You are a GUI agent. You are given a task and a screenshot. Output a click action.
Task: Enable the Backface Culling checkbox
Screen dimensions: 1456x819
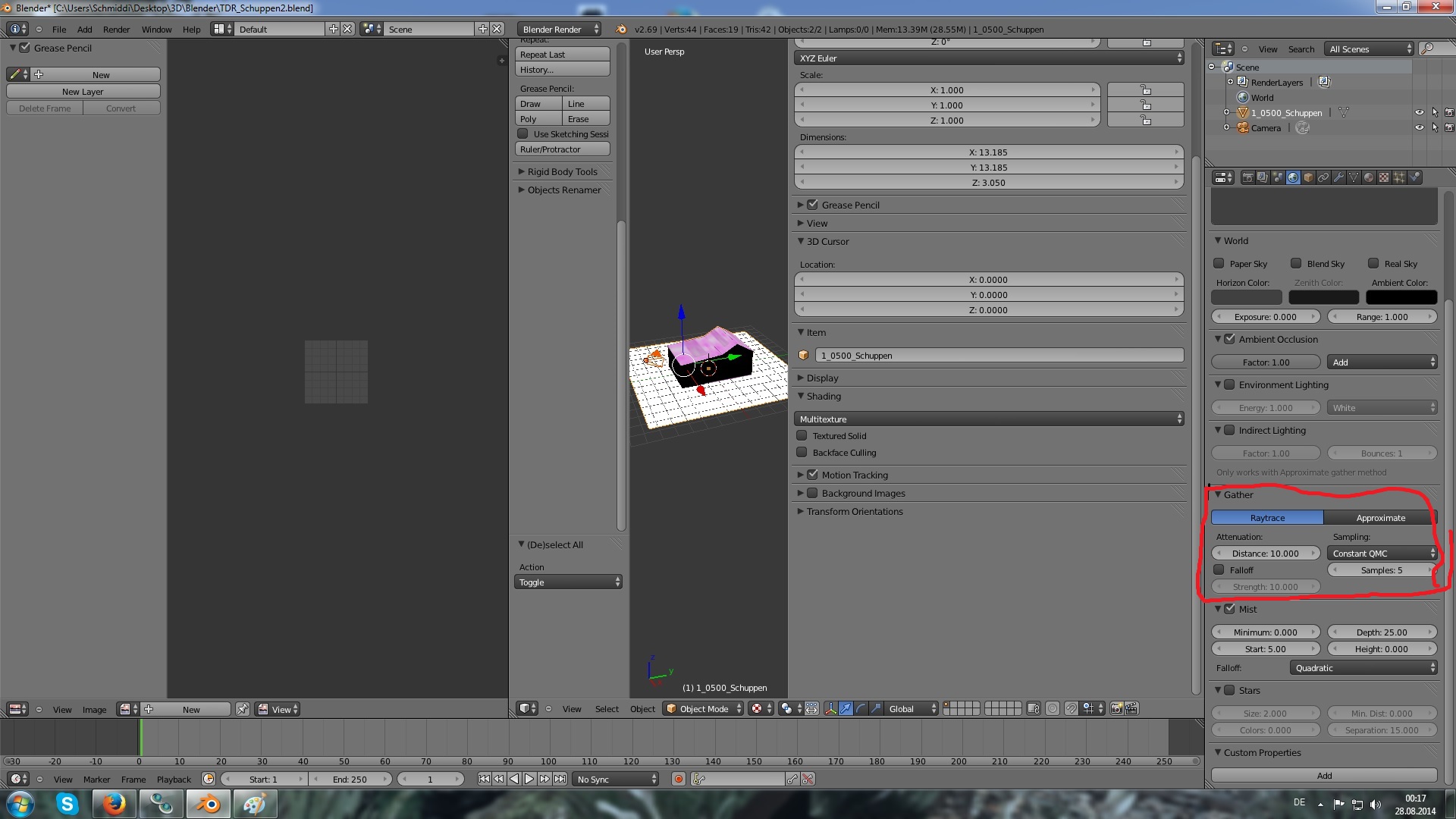click(x=802, y=452)
